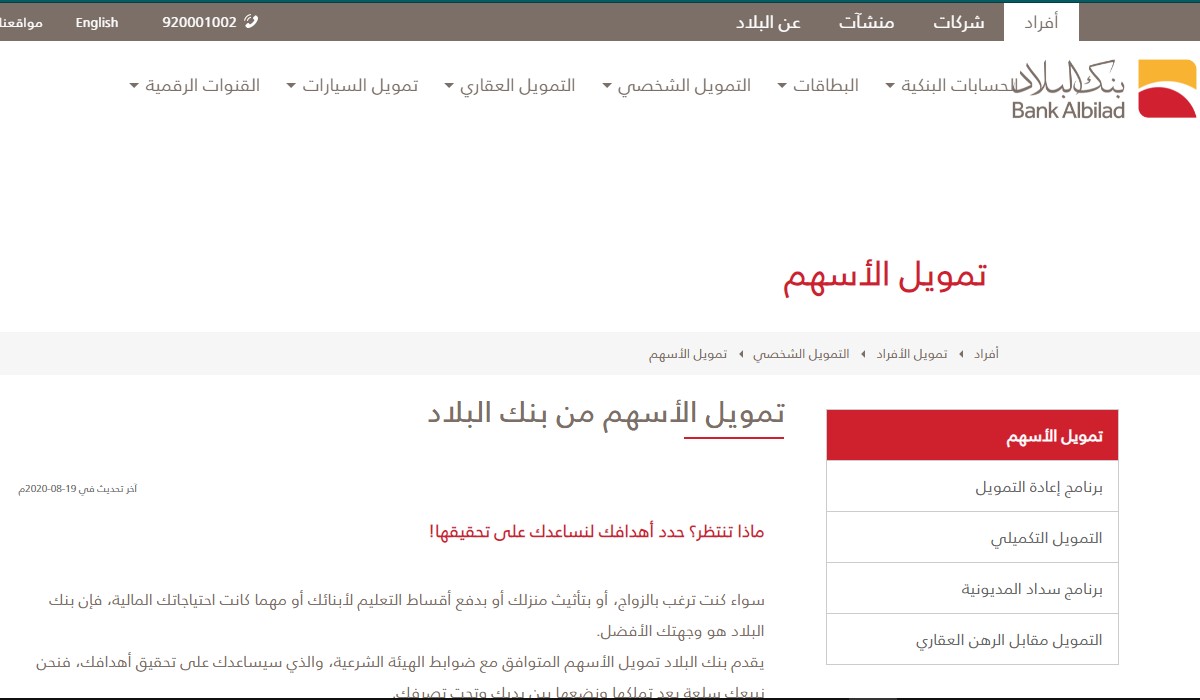Call number 920001002 link

tap(199, 22)
